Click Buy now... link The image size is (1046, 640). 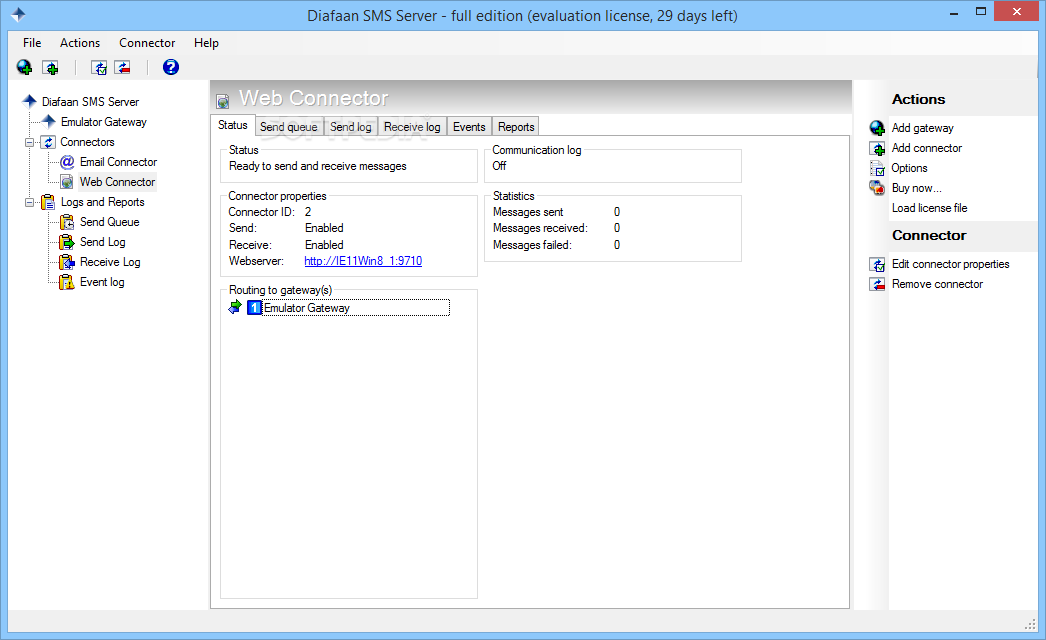917,188
